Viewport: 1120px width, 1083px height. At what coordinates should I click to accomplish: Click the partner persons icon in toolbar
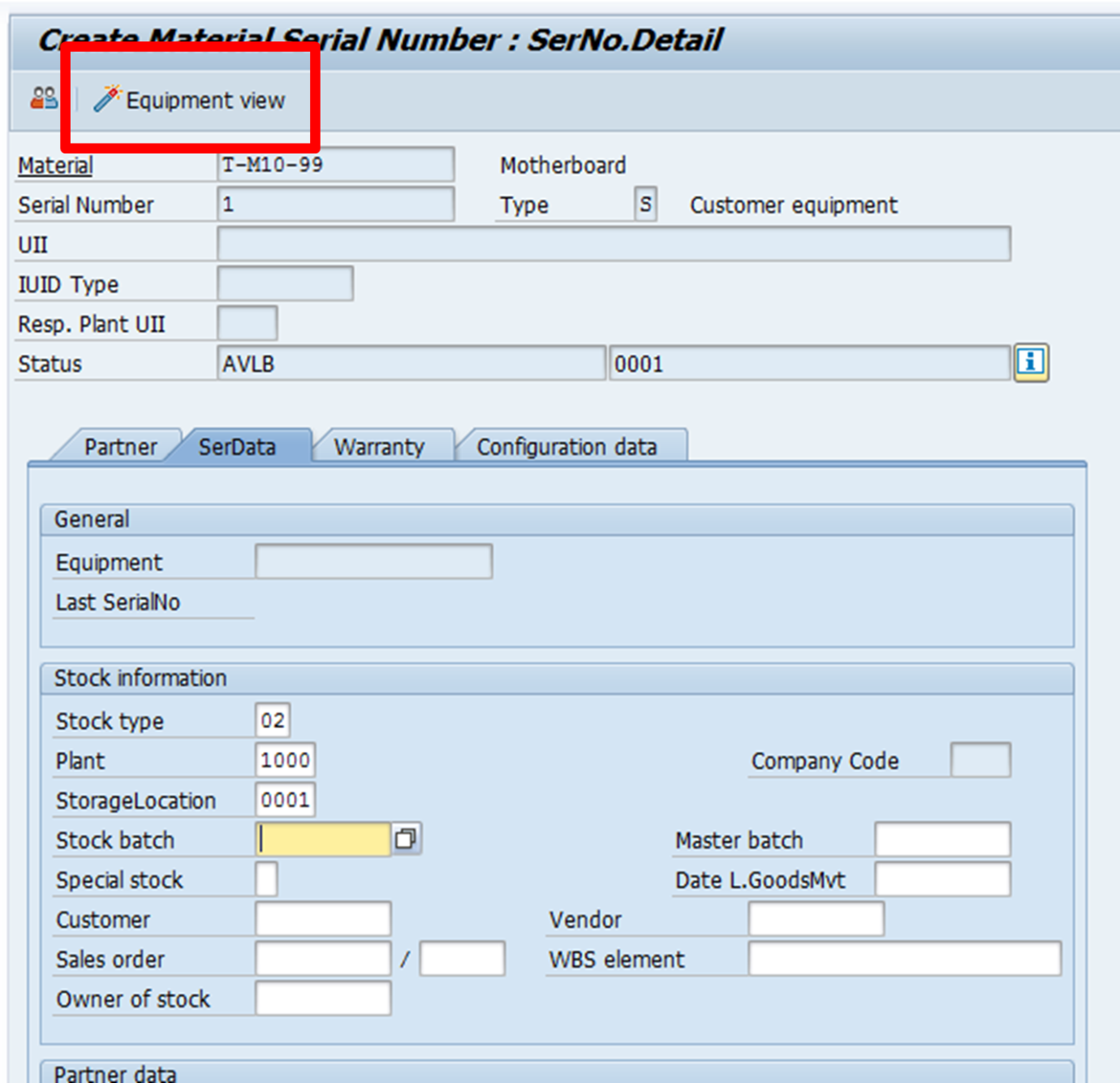44,99
